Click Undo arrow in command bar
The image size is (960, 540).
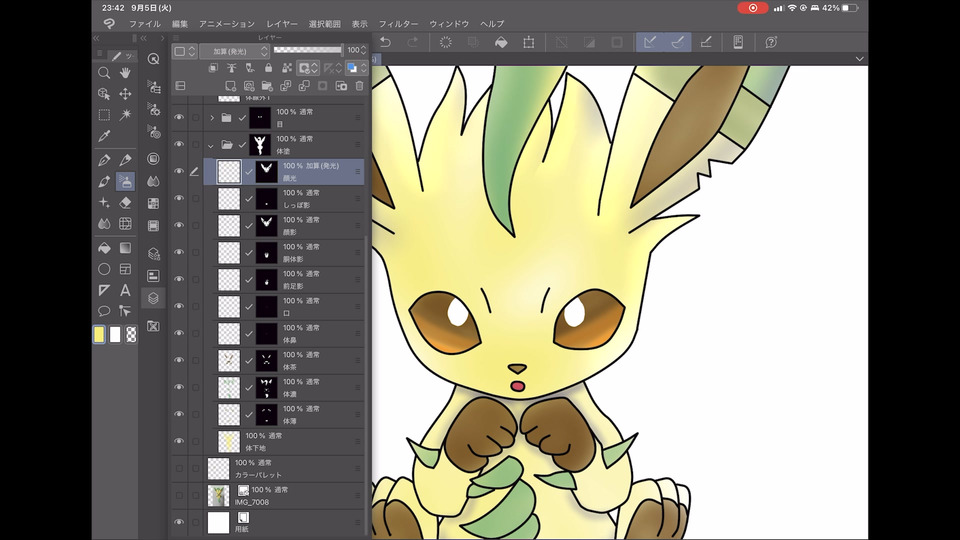tap(385, 42)
